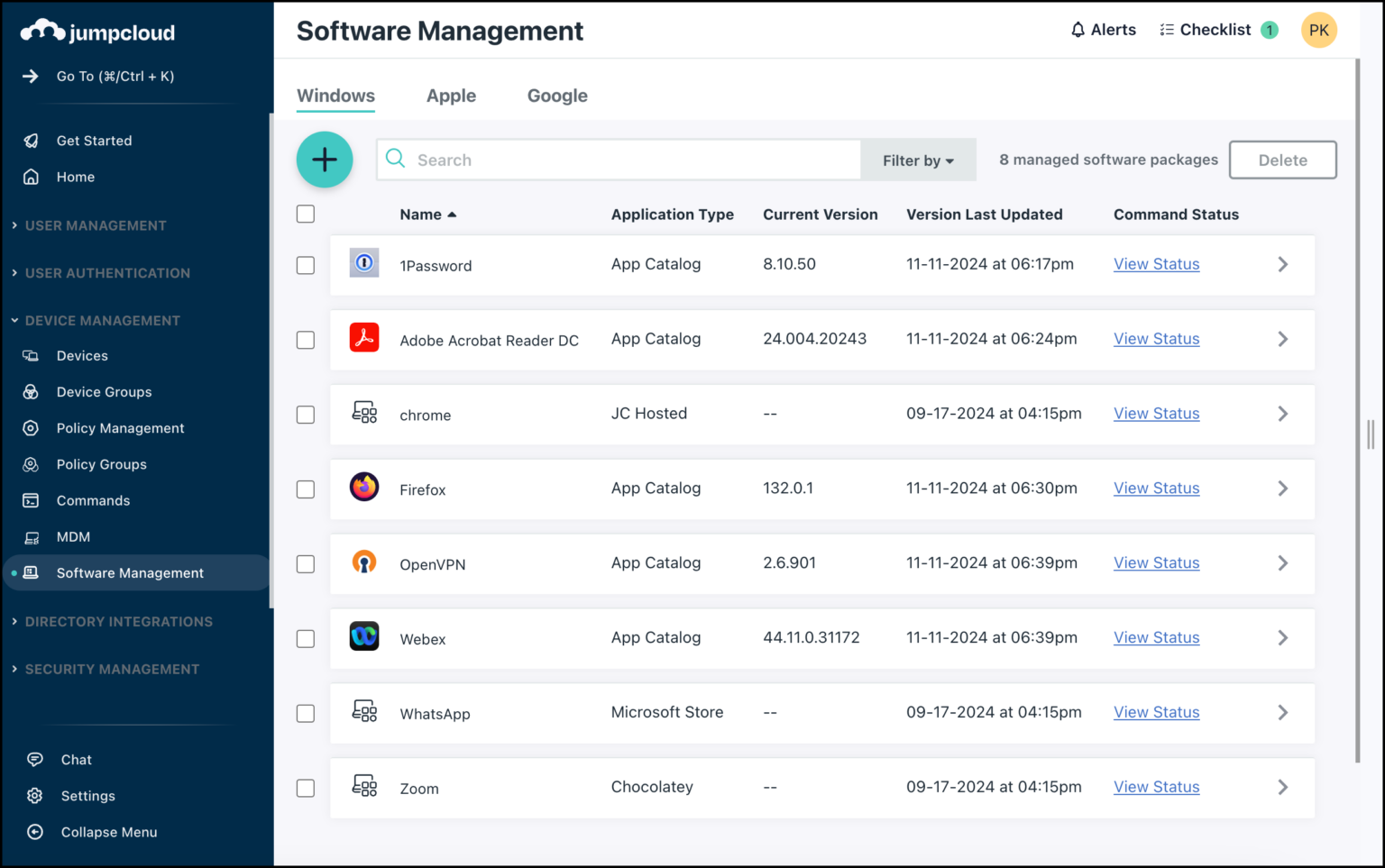Select the checkbox next to chrome

click(x=306, y=415)
